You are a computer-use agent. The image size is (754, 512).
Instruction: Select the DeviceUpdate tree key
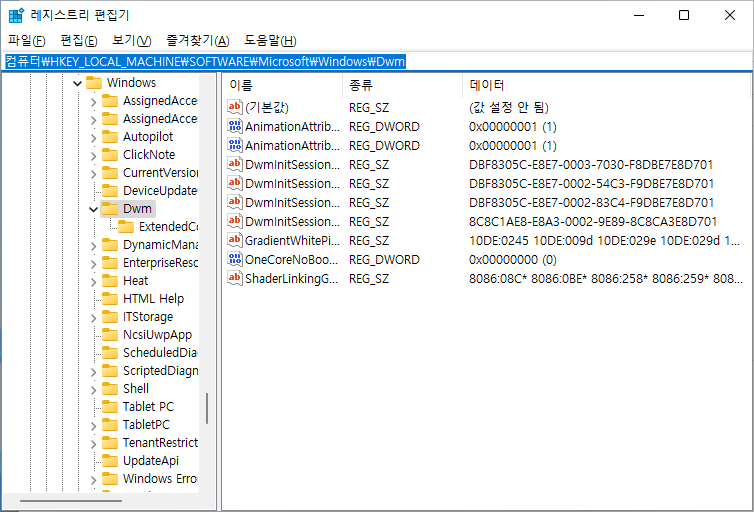160,191
